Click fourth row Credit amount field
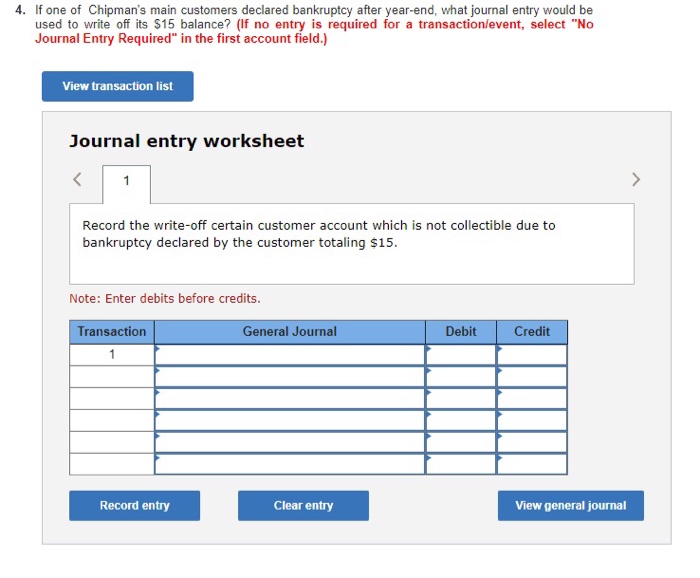Viewport: 700px width, 578px height. pyautogui.click(x=532, y=420)
